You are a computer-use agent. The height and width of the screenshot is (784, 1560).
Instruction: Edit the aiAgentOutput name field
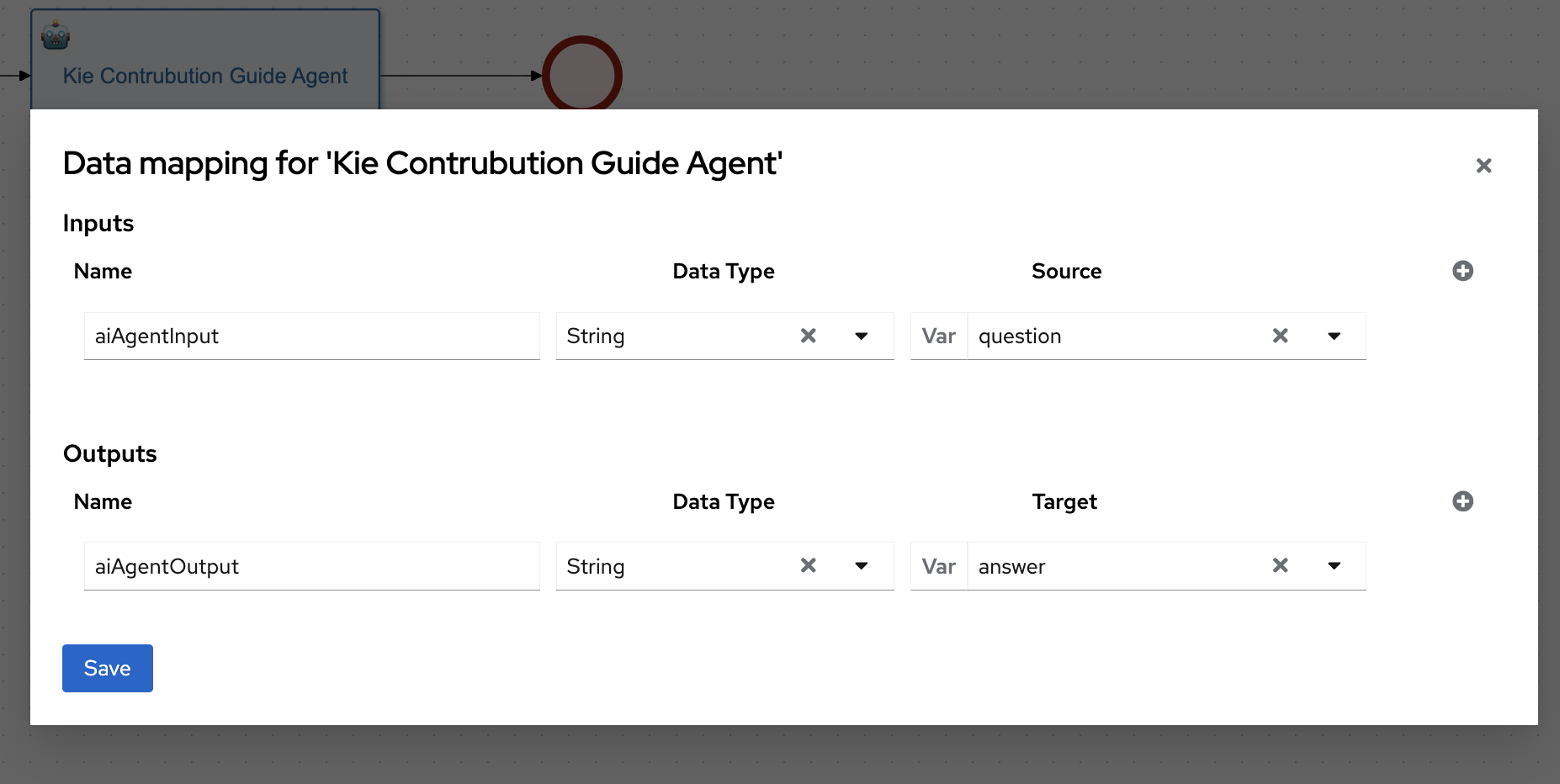point(311,566)
